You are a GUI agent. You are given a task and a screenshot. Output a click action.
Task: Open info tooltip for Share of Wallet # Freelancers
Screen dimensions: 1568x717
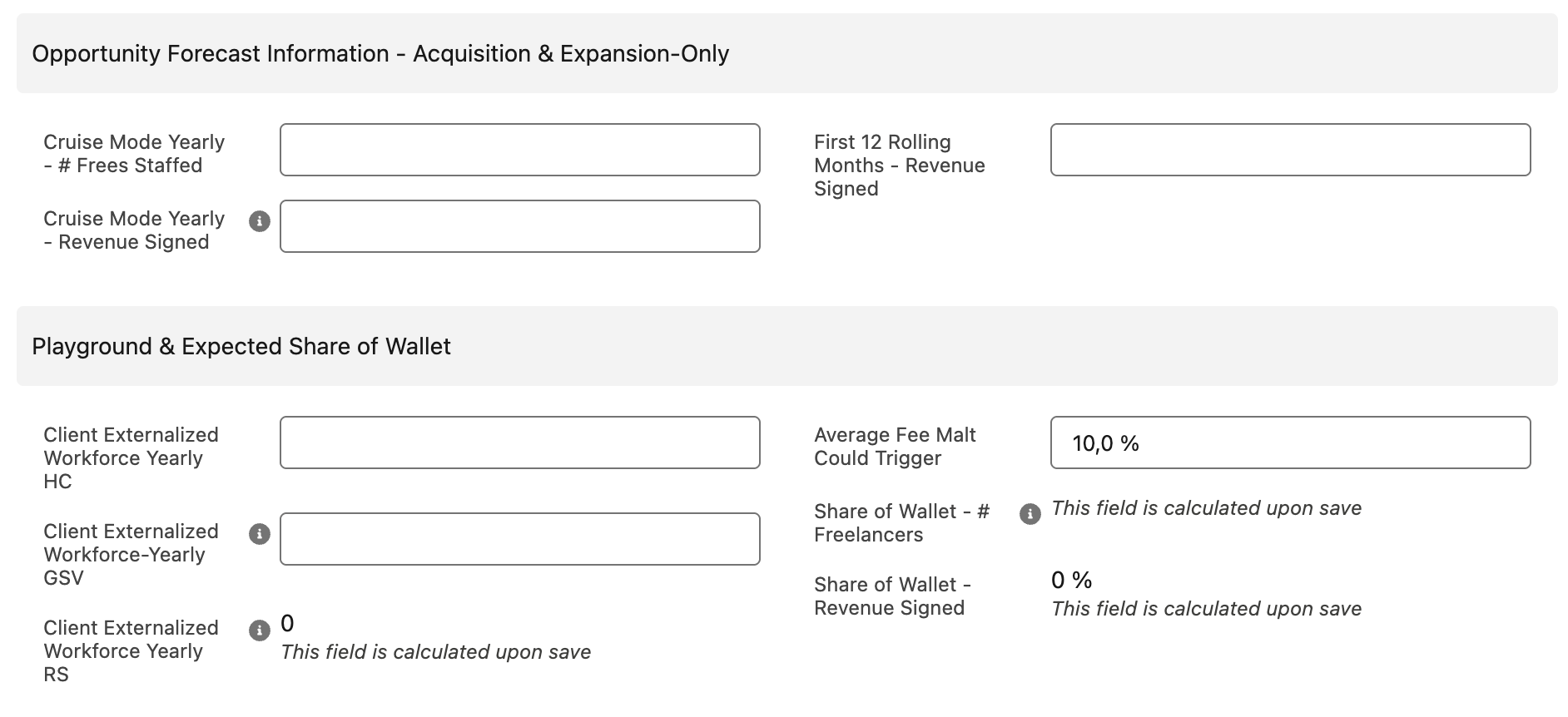coord(1030,514)
